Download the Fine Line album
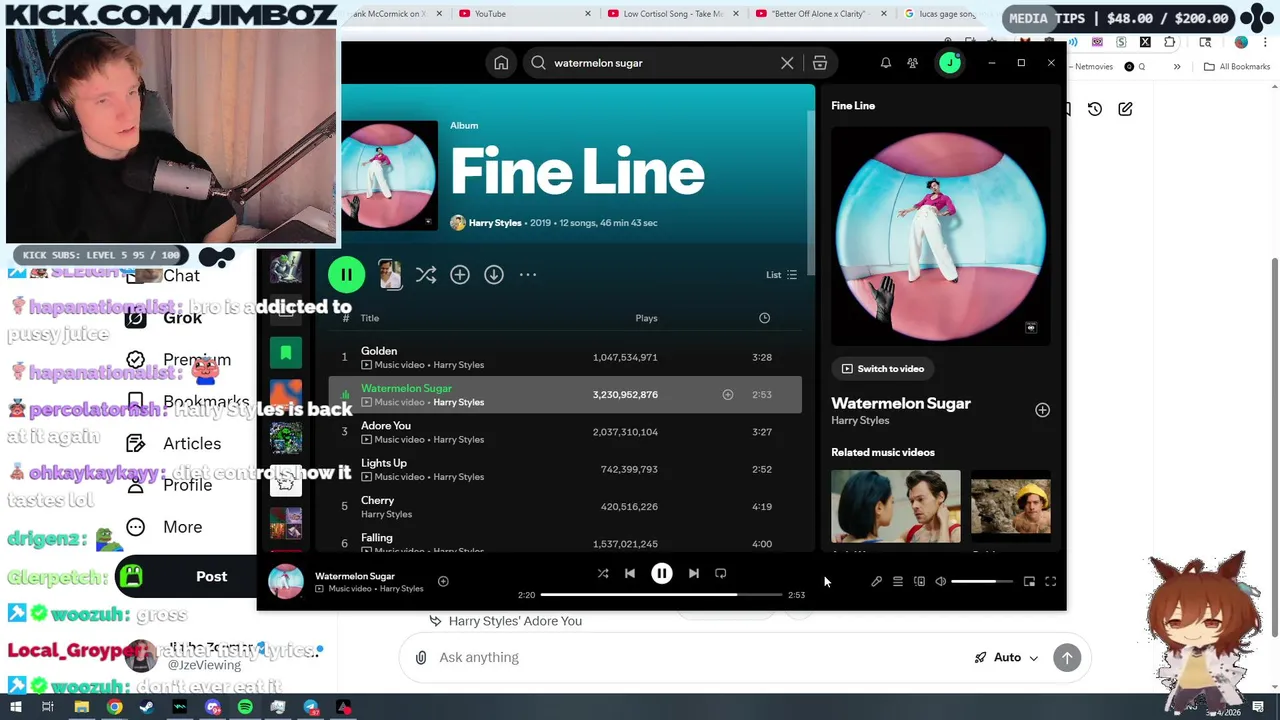The height and width of the screenshot is (720, 1280). (x=494, y=274)
